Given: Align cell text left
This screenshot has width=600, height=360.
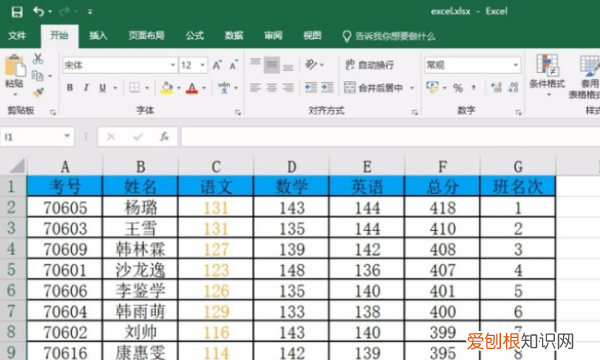Looking at the screenshot, I should (x=255, y=88).
